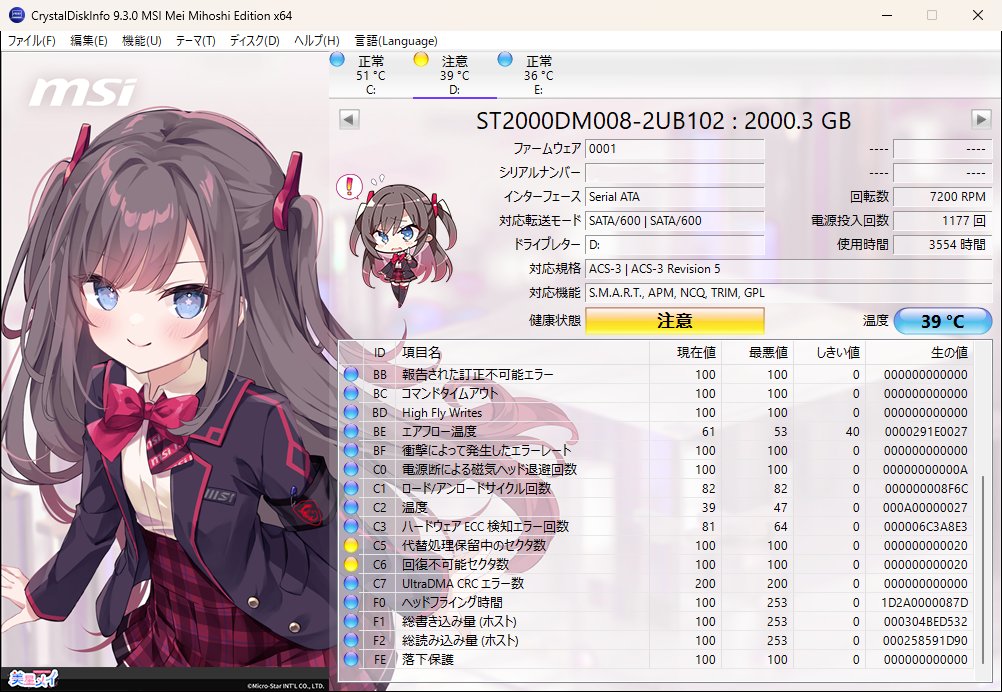Click blue status icon on row BF
The image size is (1002, 692).
[351, 450]
